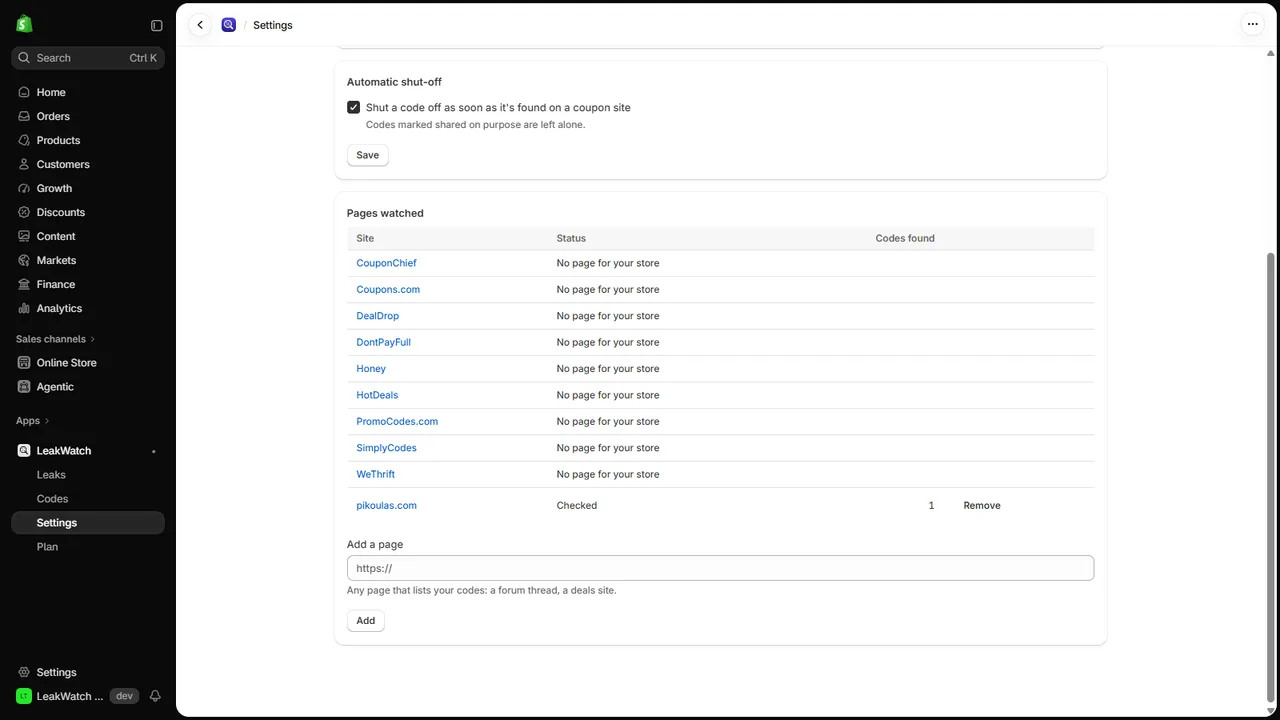The height and width of the screenshot is (720, 1280).
Task: Click the Home icon in sidebar
Action: (x=24, y=92)
